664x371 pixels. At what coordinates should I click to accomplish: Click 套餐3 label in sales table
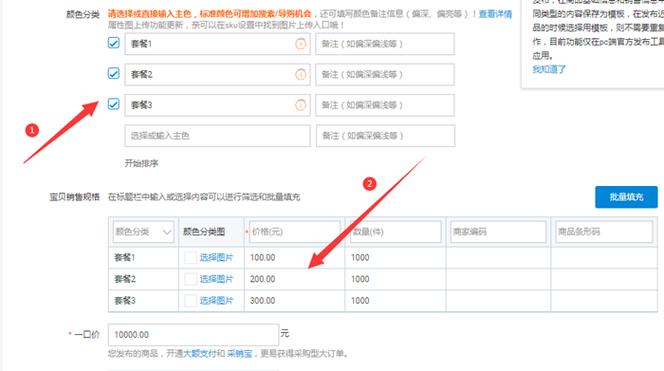[x=125, y=301]
